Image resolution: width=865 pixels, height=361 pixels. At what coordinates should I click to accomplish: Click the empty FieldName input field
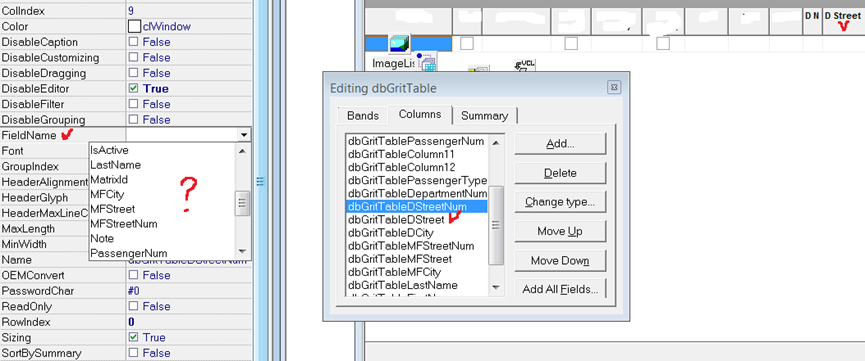click(181, 135)
